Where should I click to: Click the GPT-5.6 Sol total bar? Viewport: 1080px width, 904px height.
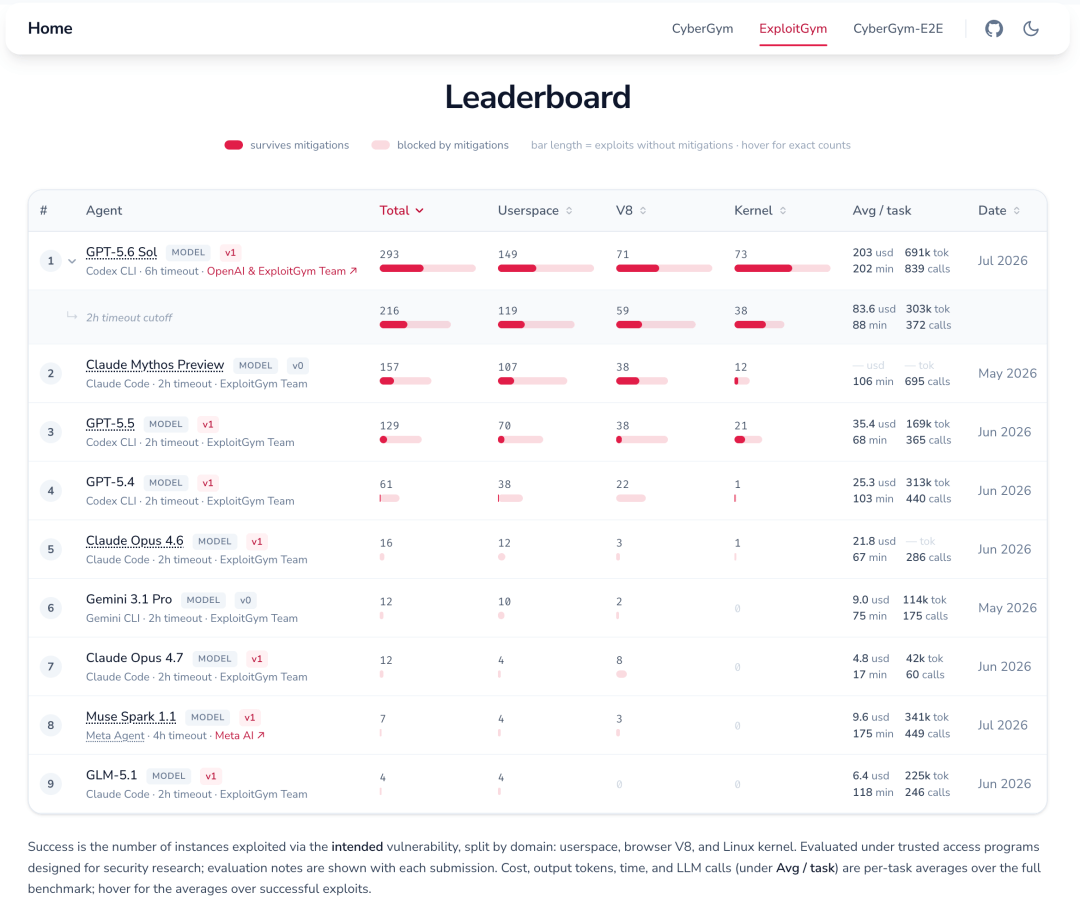click(427, 268)
